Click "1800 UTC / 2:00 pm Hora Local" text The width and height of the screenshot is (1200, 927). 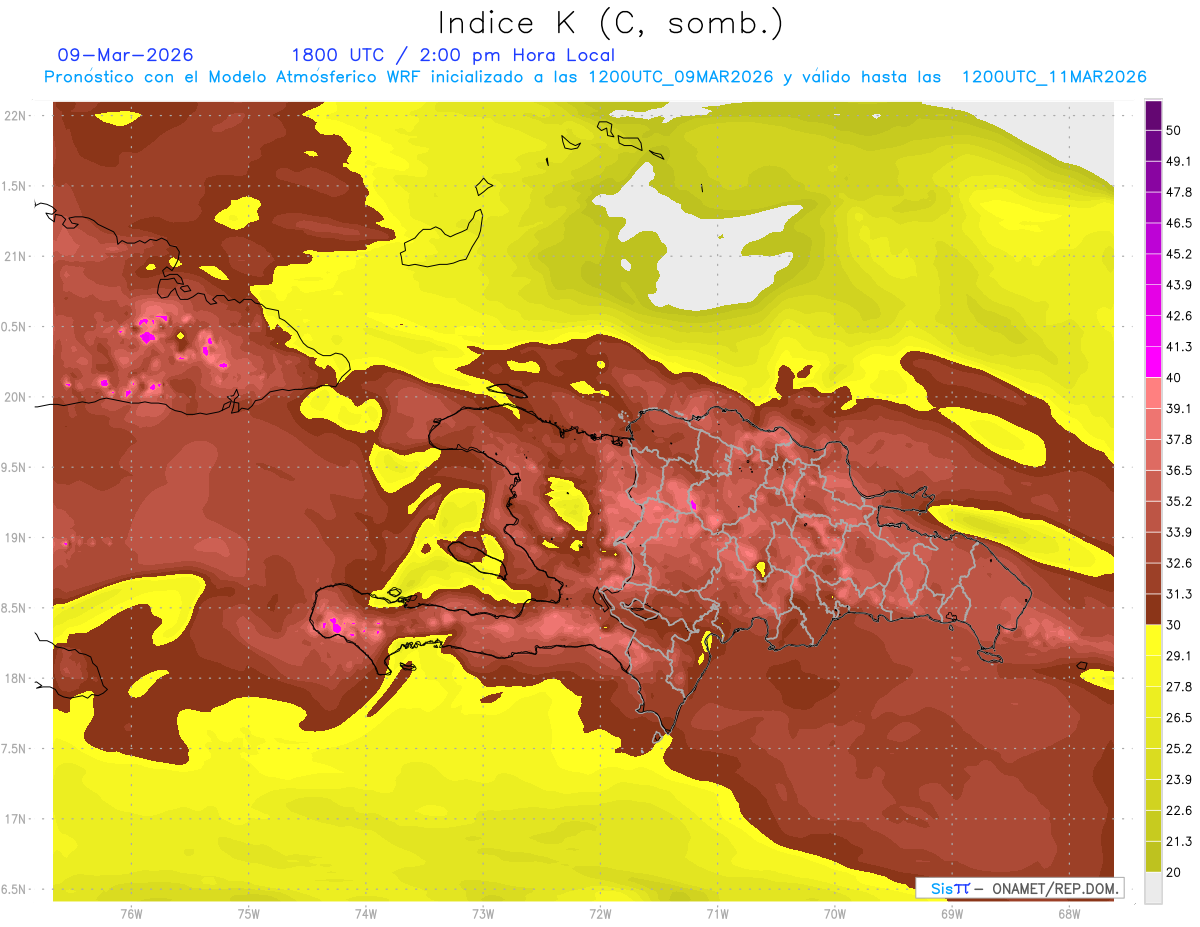(x=453, y=55)
